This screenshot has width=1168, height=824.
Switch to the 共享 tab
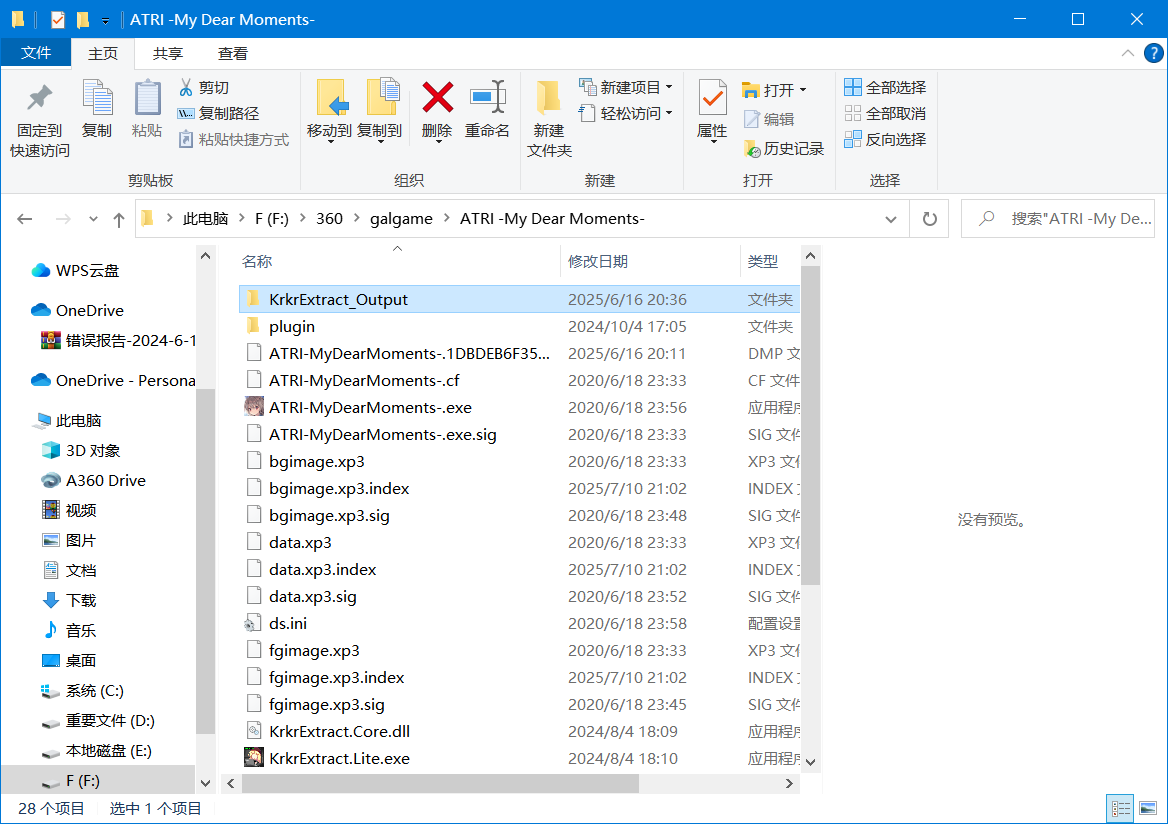click(x=168, y=54)
